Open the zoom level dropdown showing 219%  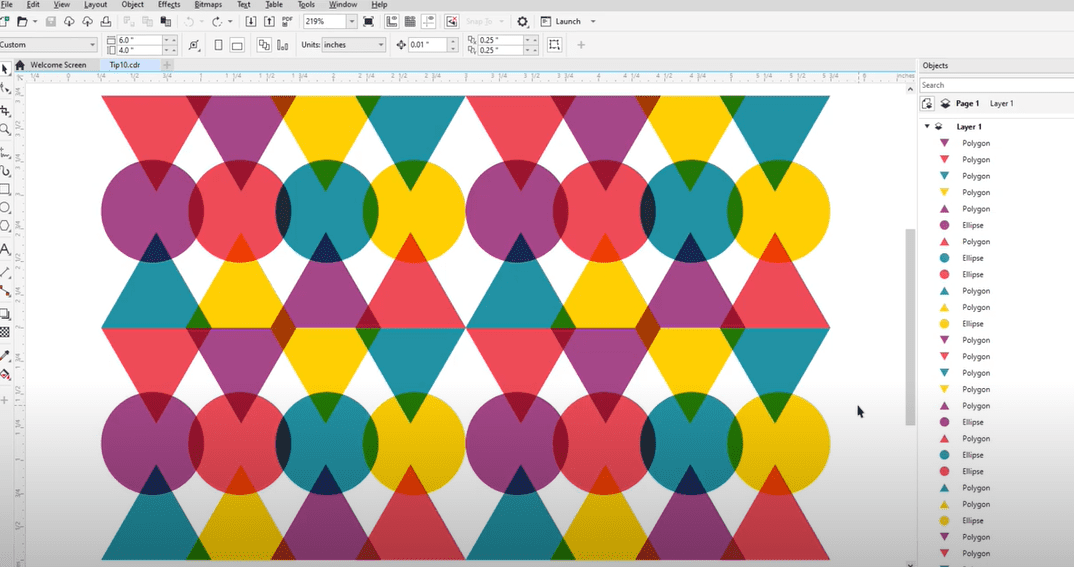coord(351,21)
